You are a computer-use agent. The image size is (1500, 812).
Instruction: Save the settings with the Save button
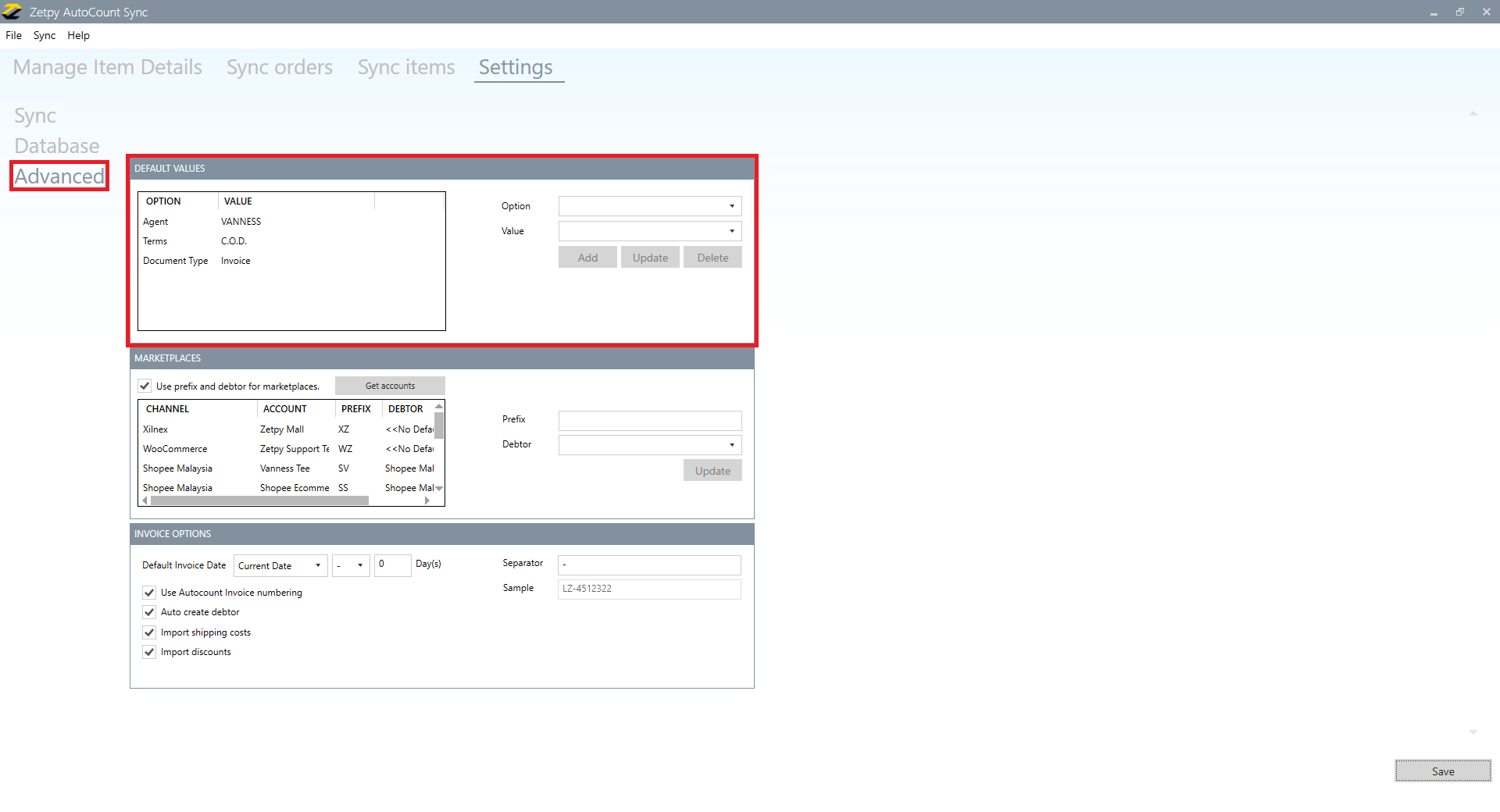(1443, 771)
